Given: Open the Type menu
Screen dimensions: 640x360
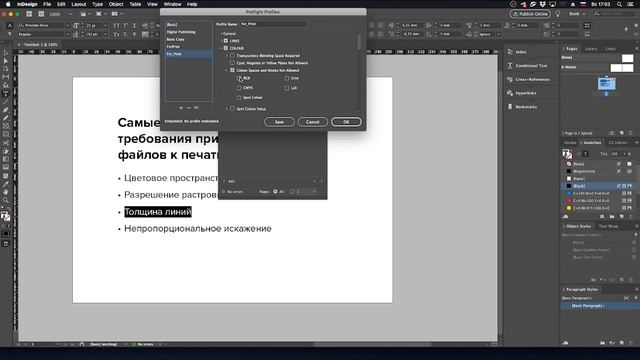Looking at the screenshot, I should [x=97, y=4].
